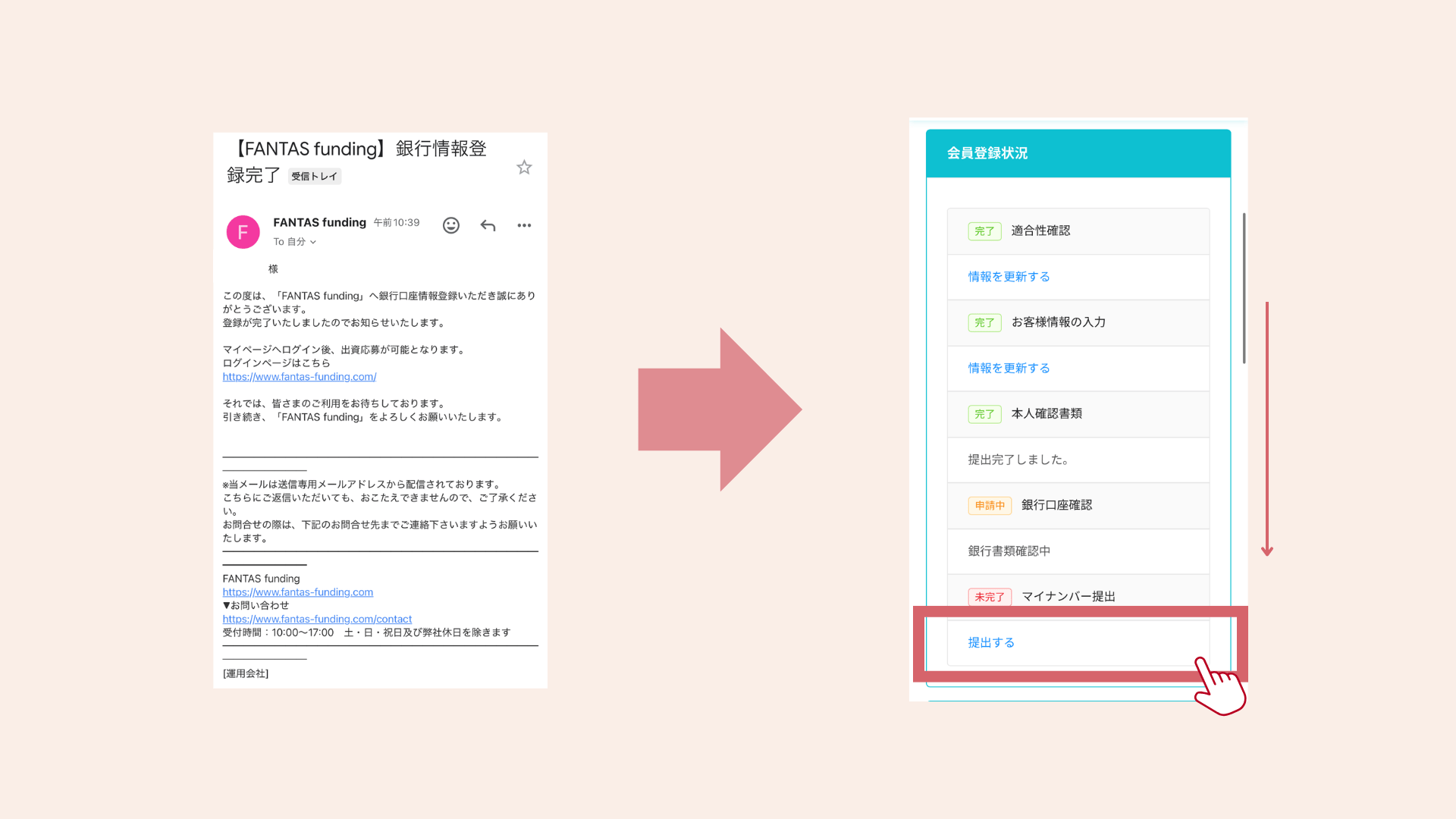Click the 会員登録状況 panel header
Viewport: 1456px width, 819px height.
[1078, 153]
